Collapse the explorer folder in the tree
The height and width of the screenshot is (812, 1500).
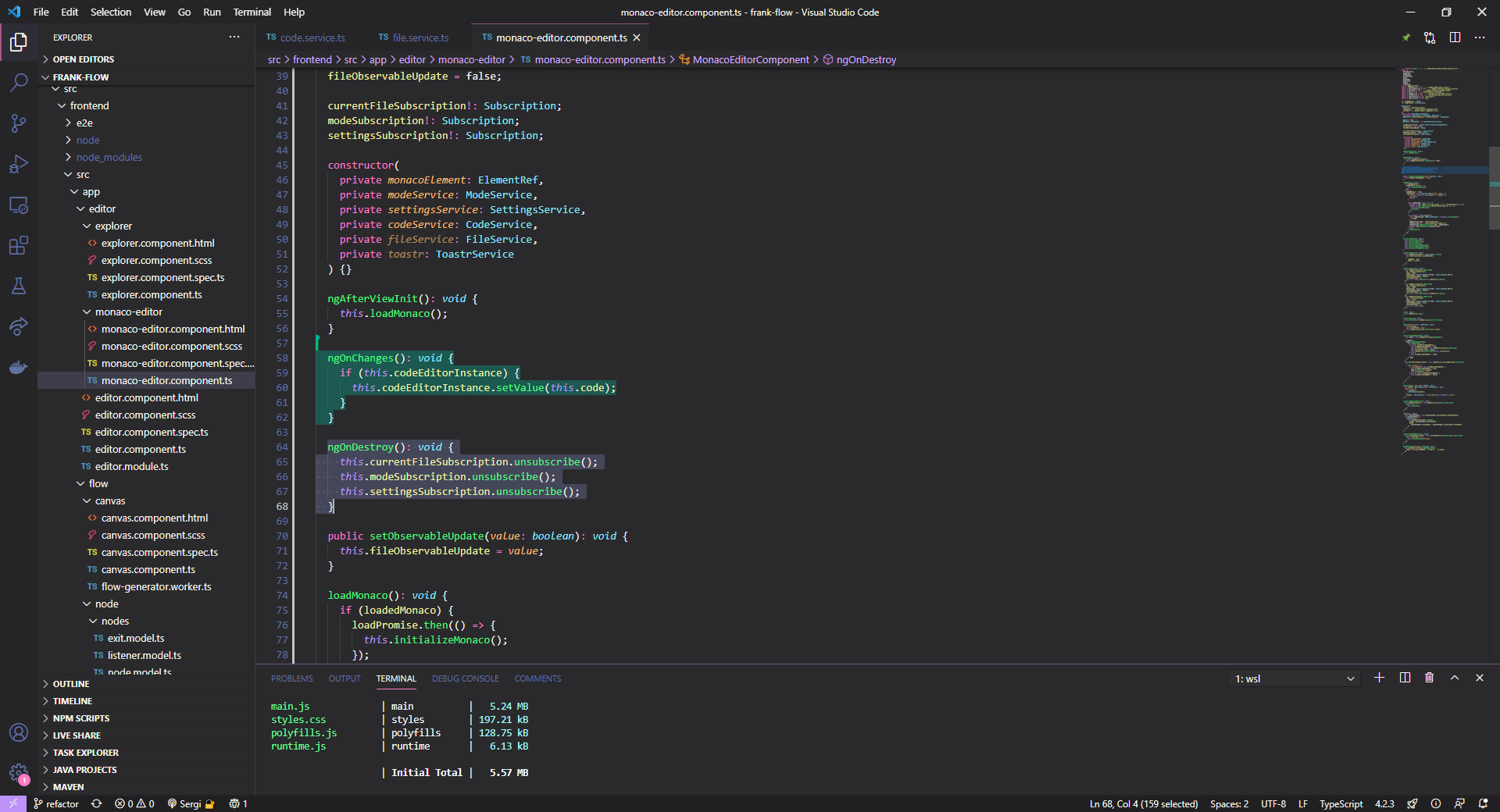[114, 226]
